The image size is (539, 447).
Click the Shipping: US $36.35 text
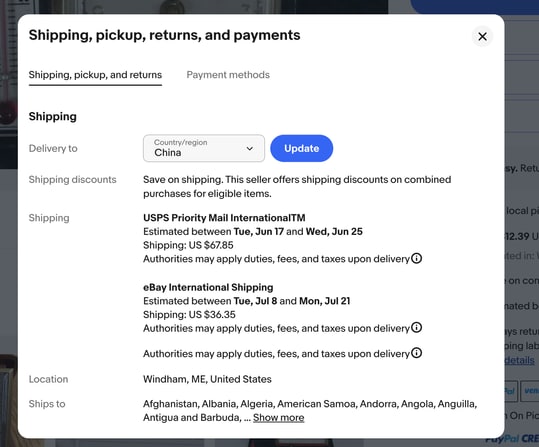pos(189,315)
